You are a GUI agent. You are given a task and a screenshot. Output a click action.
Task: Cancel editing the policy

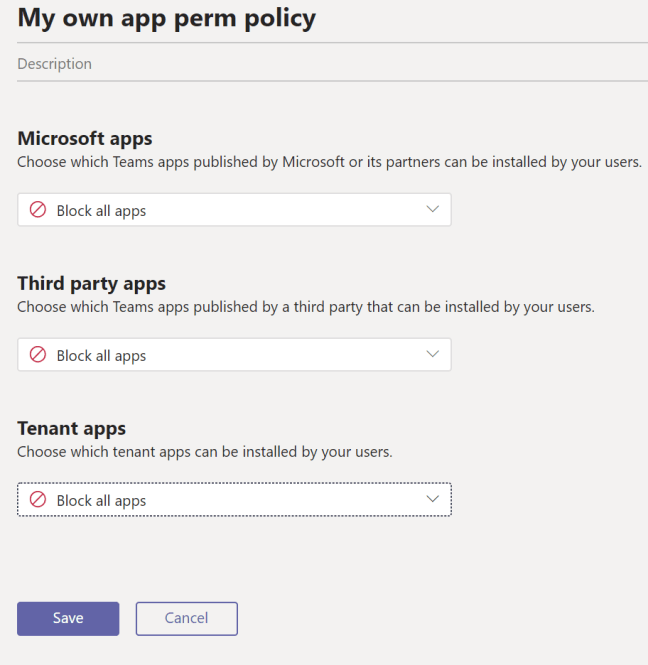[x=186, y=618]
